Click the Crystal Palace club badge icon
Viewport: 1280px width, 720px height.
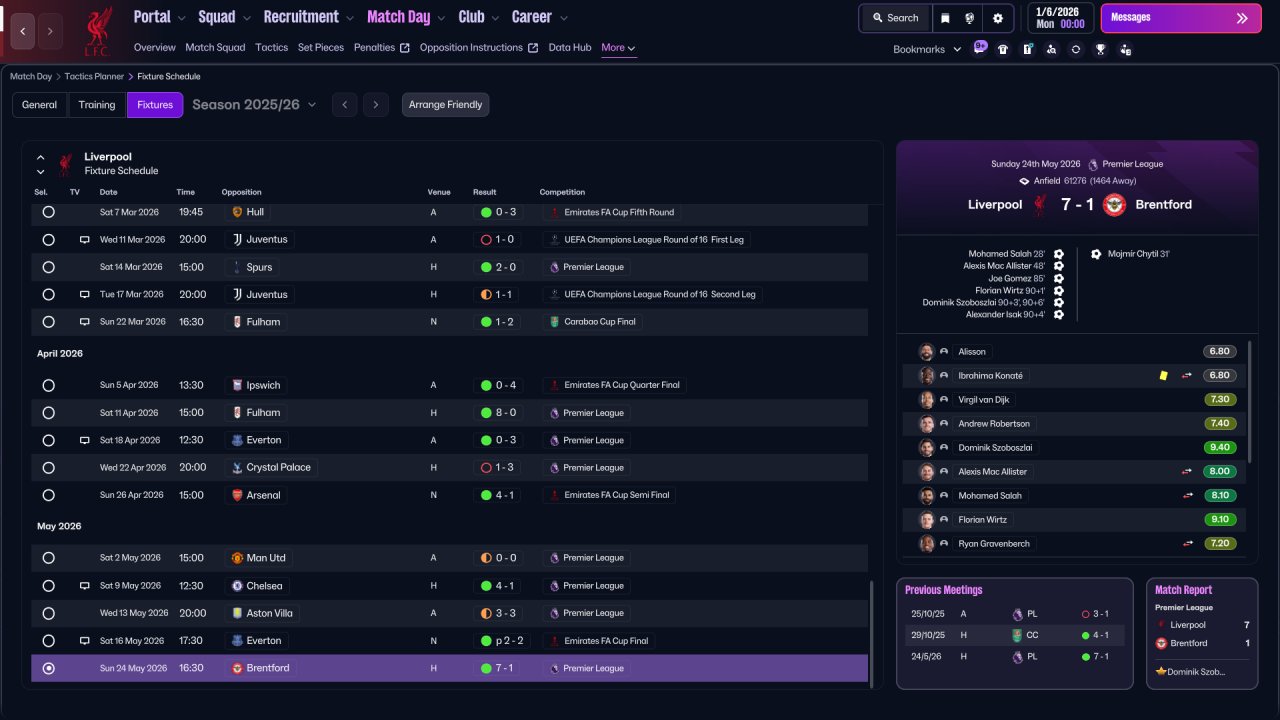[x=237, y=467]
